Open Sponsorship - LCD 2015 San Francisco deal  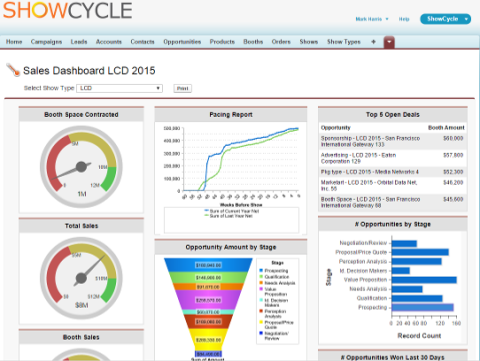click(x=370, y=141)
